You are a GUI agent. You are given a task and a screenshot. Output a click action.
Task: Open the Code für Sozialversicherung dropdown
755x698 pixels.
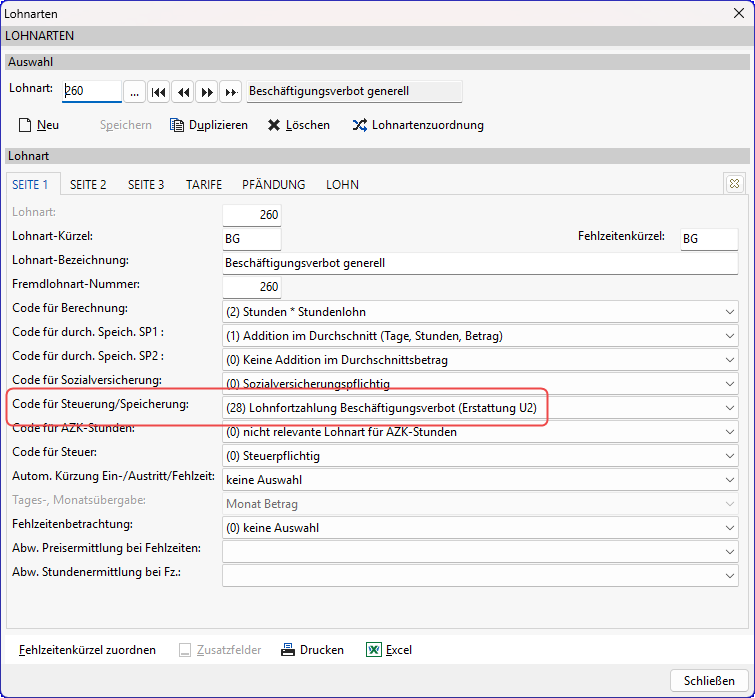(x=729, y=384)
